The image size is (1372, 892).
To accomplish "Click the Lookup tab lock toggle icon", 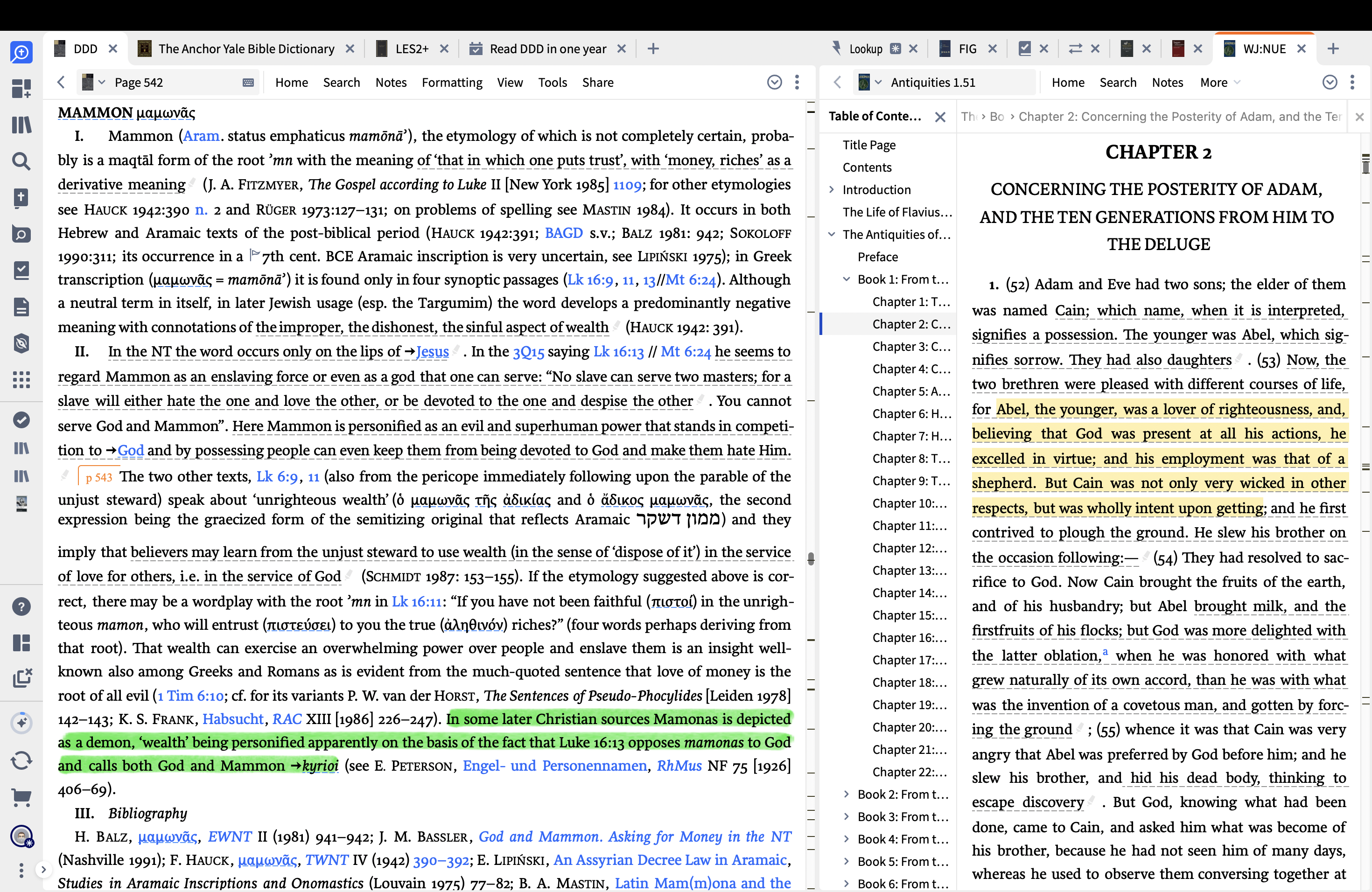I will [895, 49].
